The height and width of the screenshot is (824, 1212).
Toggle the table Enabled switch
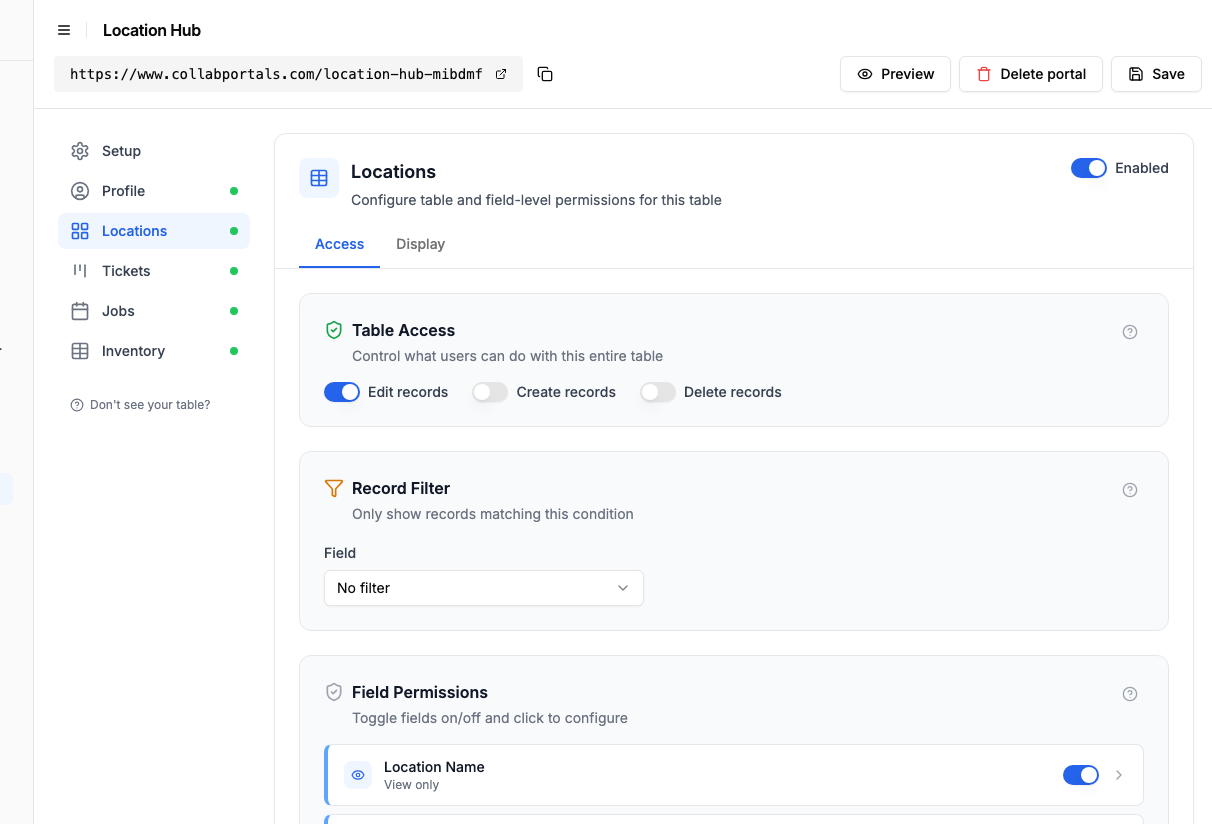coord(1089,168)
